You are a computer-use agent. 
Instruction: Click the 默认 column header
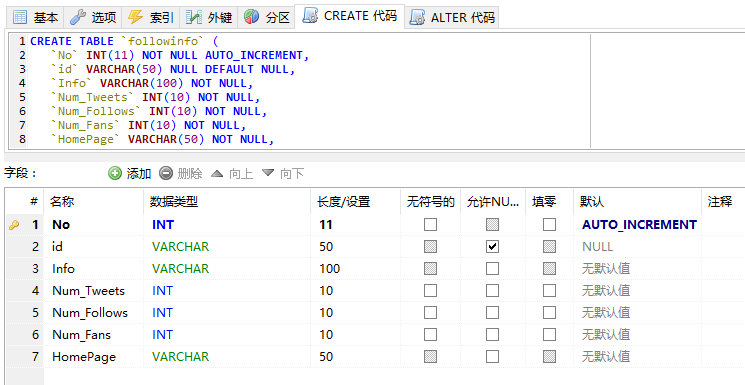592,202
